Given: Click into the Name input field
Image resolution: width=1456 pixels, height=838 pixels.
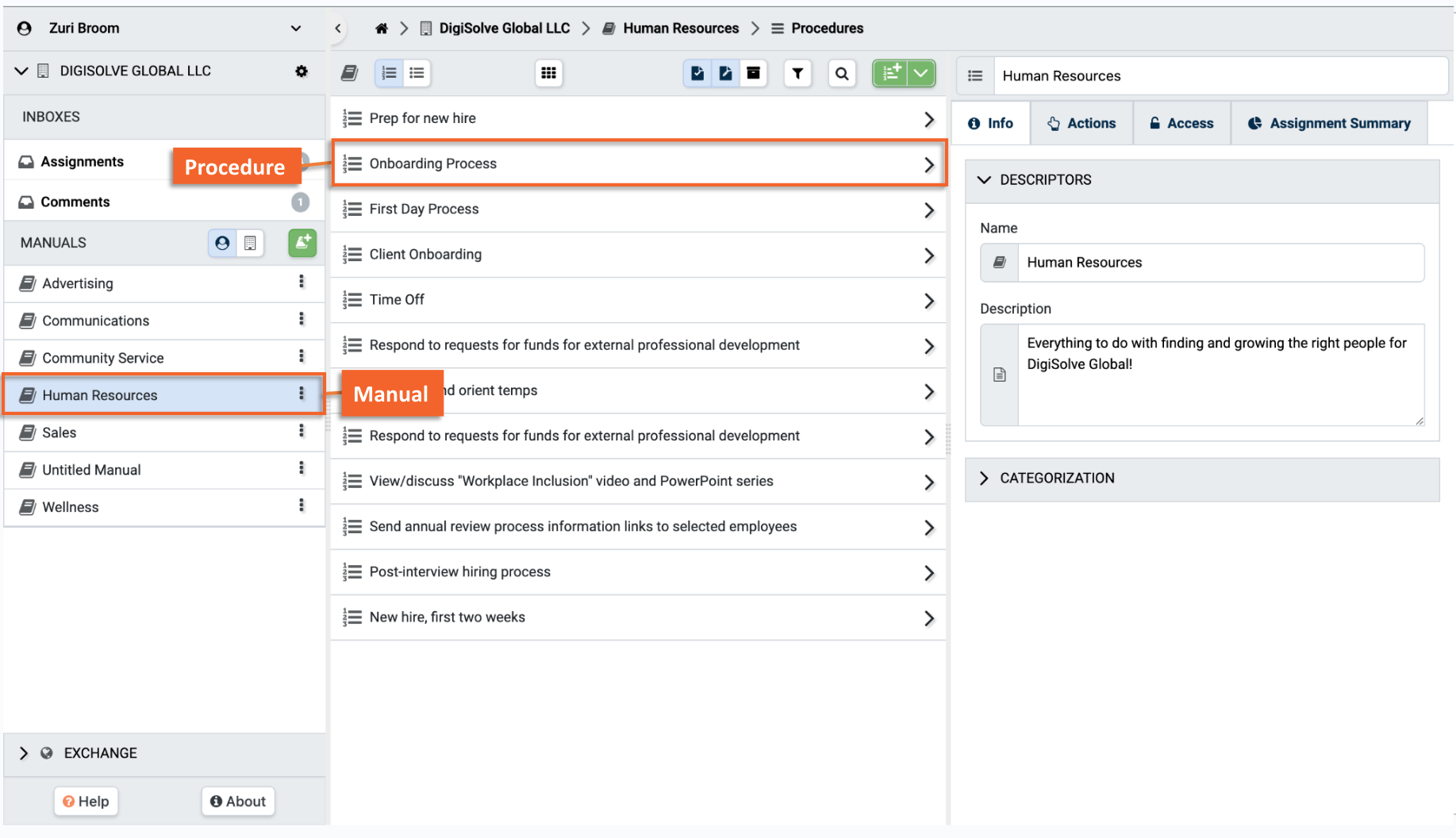Looking at the screenshot, I should [1220, 263].
